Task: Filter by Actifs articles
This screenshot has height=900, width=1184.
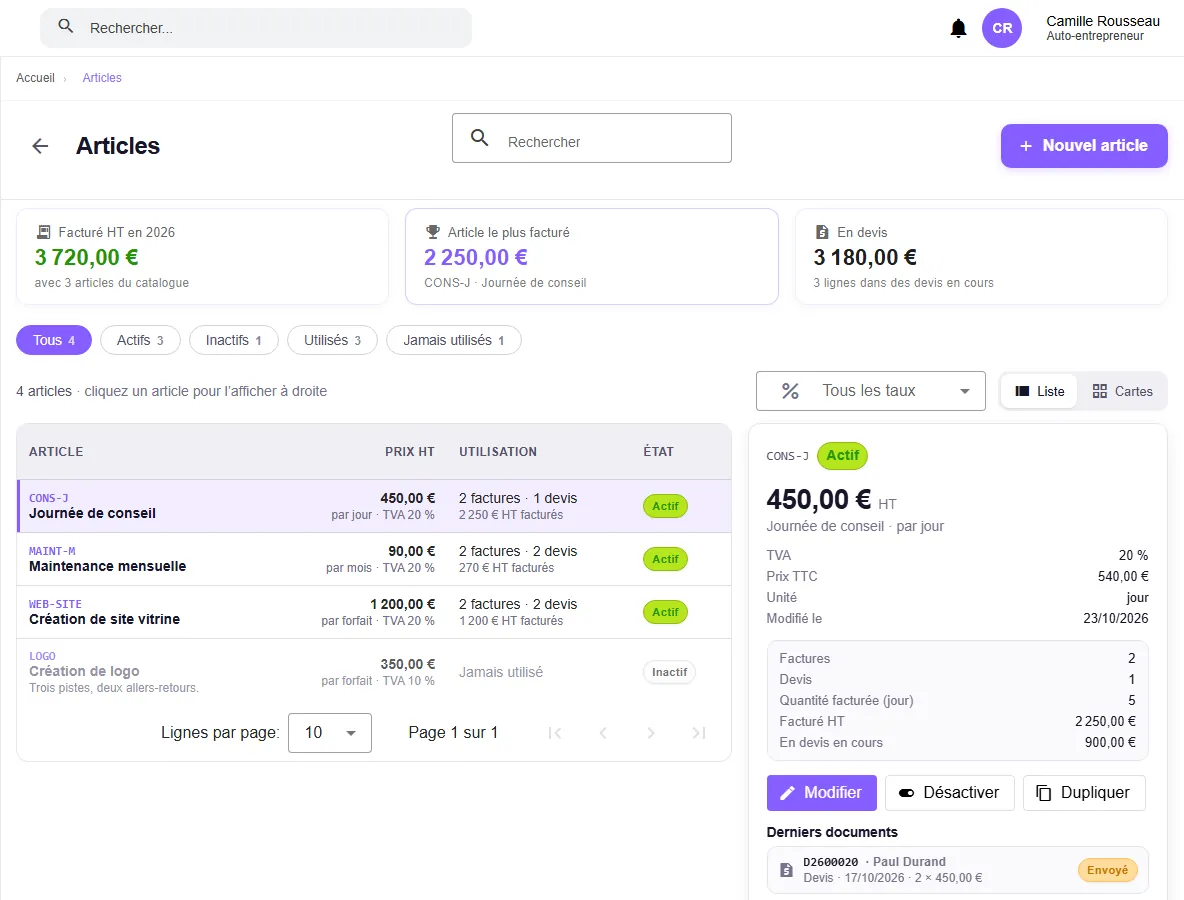Action: 140,341
